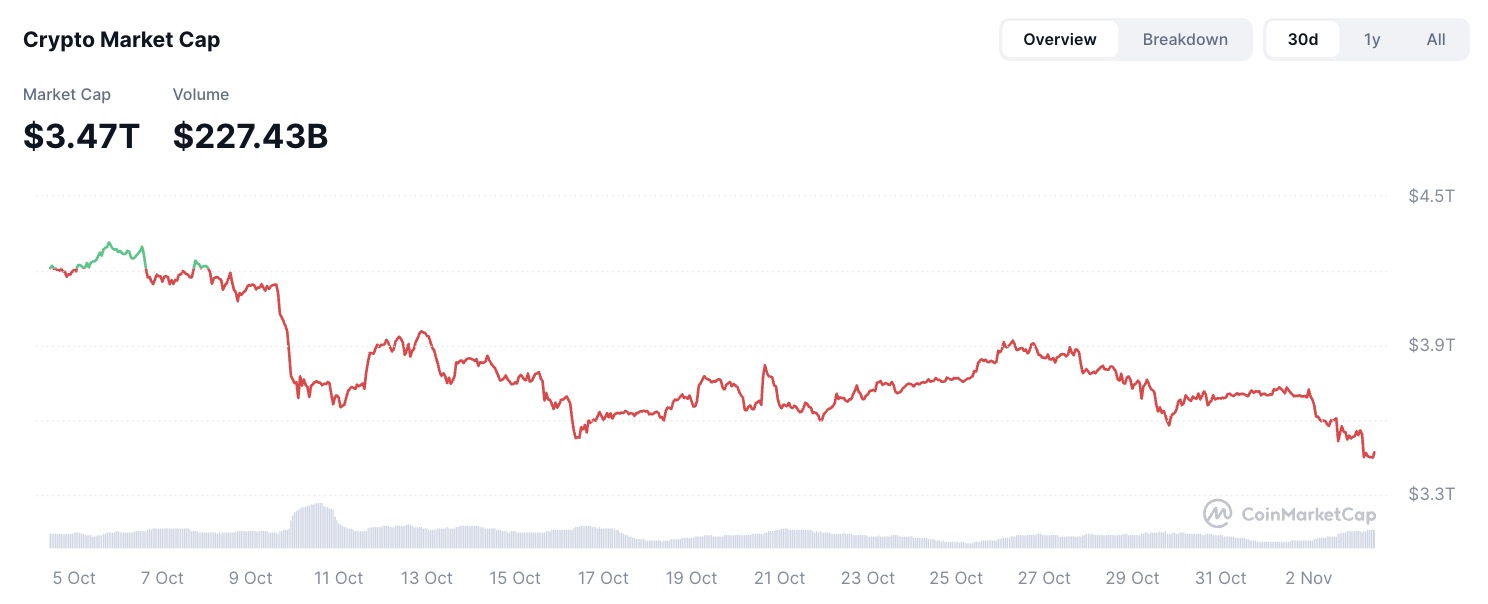The image size is (1488, 604).
Task: Switch to the Overview tab
Action: tap(1060, 40)
